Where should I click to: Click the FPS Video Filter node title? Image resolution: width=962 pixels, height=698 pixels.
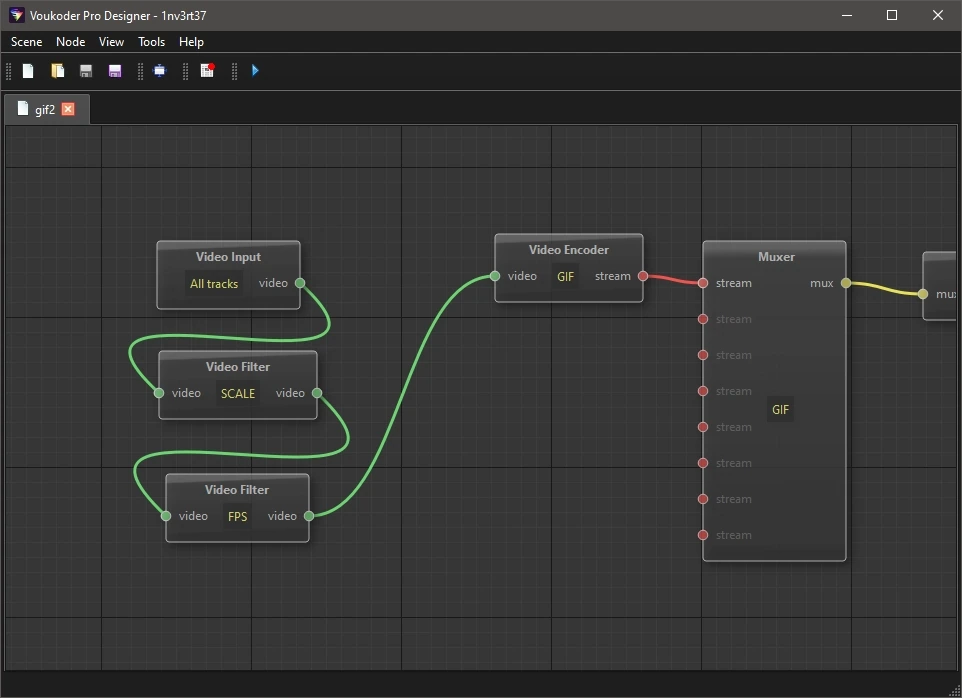tap(237, 489)
